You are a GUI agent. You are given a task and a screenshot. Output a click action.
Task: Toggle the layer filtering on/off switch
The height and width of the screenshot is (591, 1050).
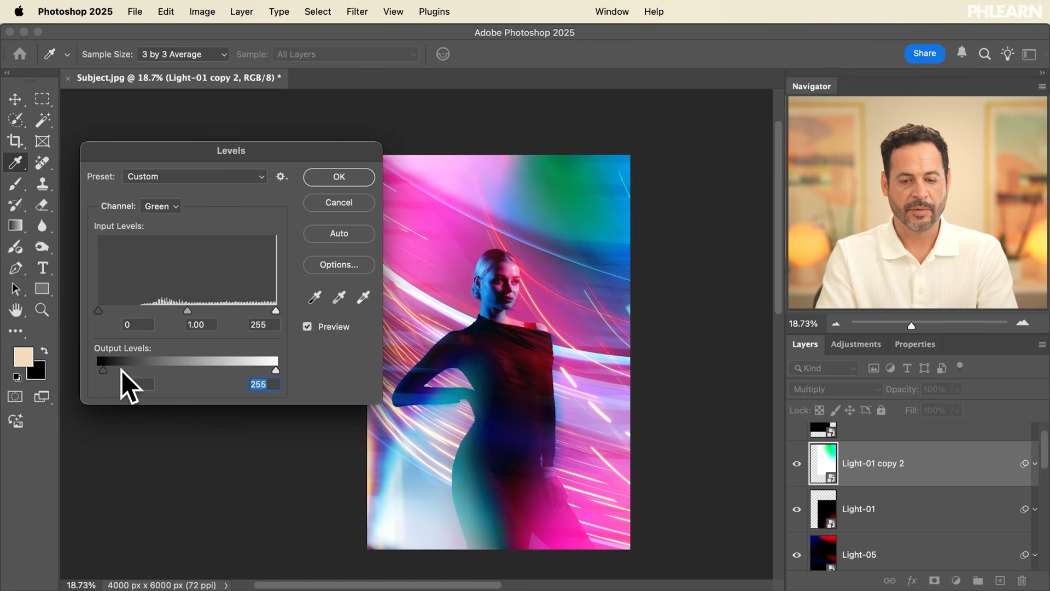coord(960,366)
